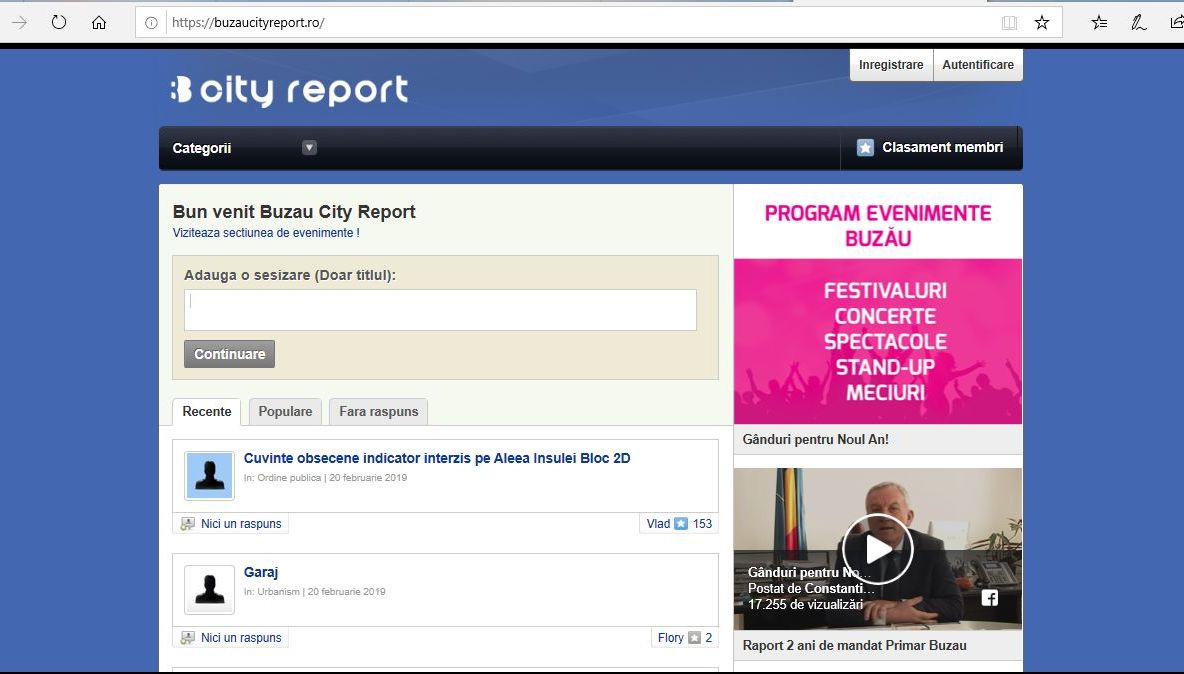
Task: Select the Recente tab
Action: point(206,411)
